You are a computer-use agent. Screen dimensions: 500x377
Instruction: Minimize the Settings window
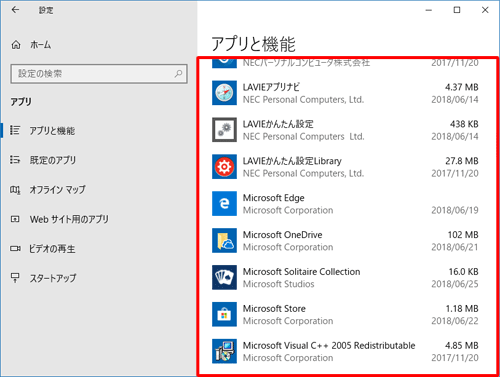click(429, 10)
